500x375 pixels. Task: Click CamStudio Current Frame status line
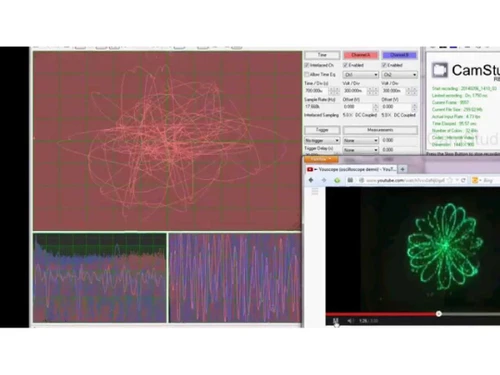click(450, 102)
